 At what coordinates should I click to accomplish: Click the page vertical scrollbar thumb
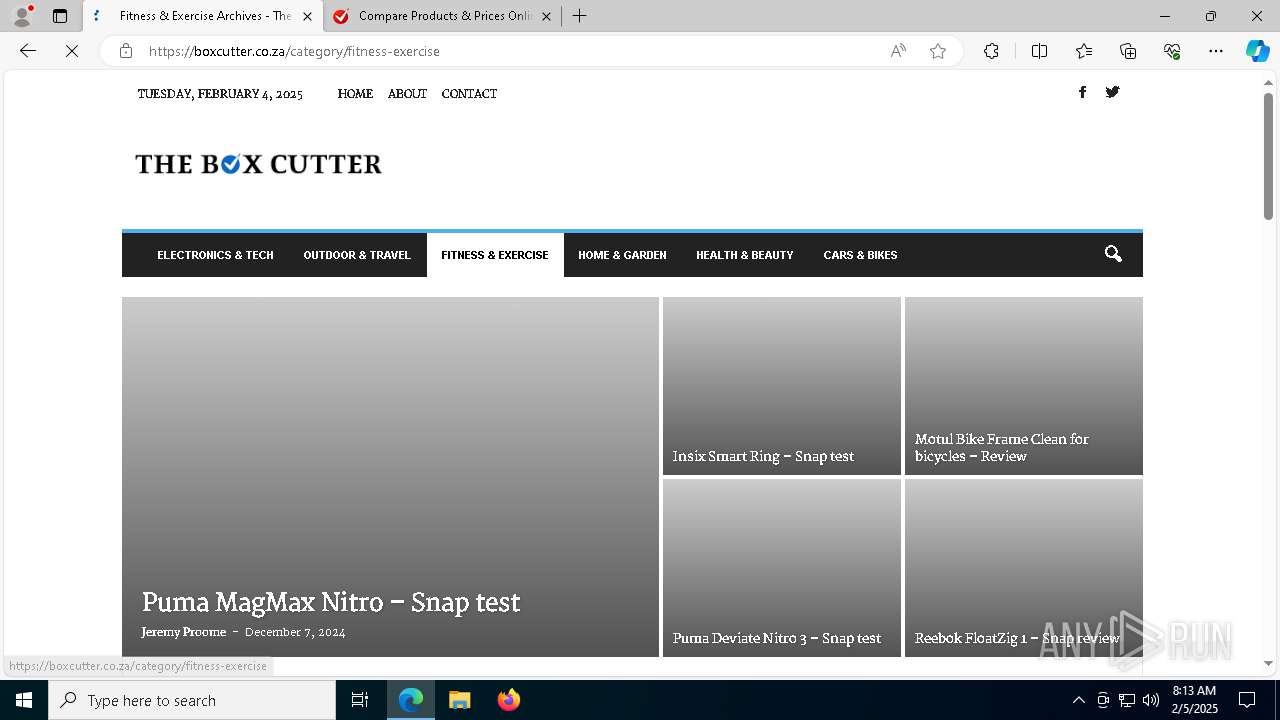1268,156
